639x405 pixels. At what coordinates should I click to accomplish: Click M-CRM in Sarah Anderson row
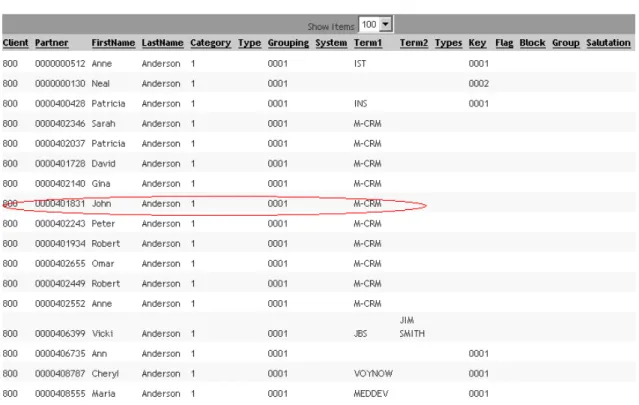367,123
